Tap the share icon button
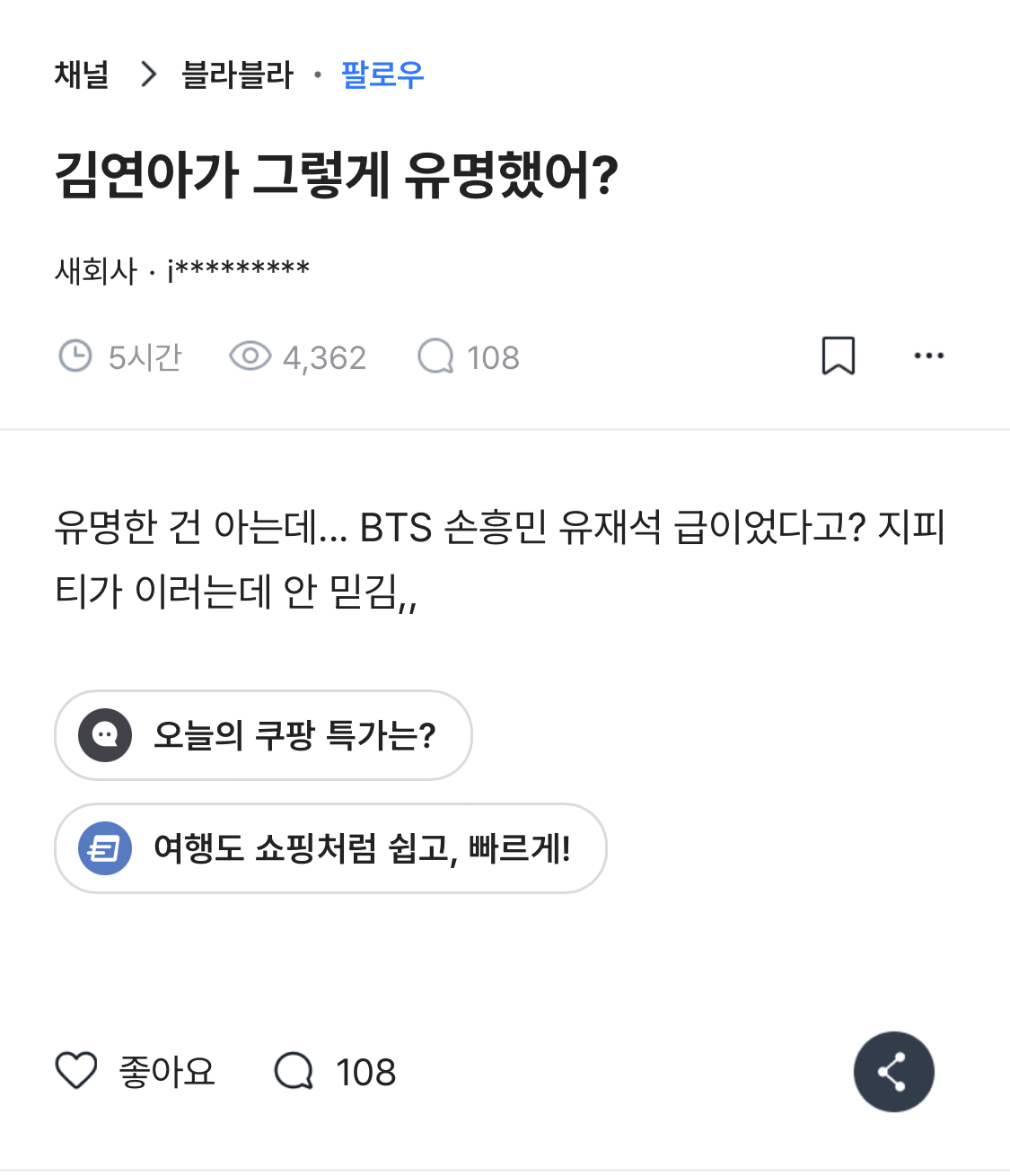 tap(893, 1072)
